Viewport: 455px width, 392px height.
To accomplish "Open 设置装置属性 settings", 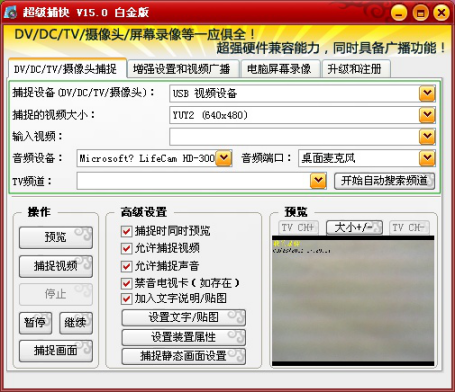I will click(184, 337).
